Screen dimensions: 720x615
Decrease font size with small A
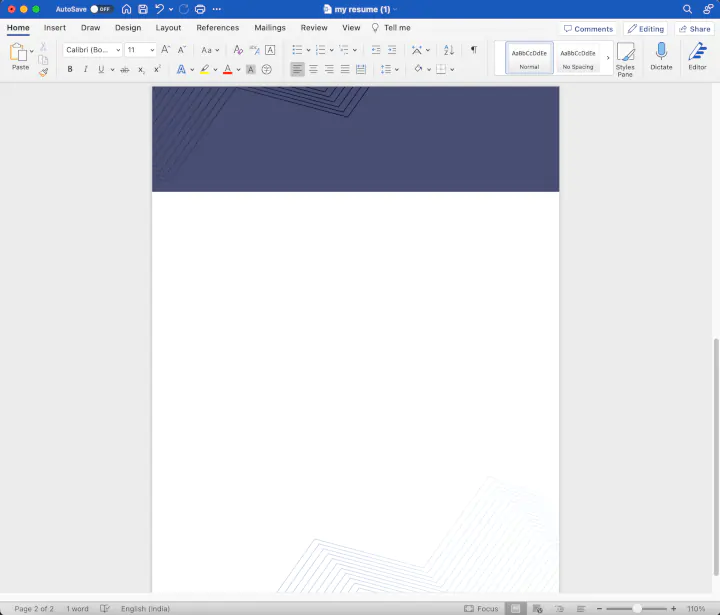(x=182, y=50)
